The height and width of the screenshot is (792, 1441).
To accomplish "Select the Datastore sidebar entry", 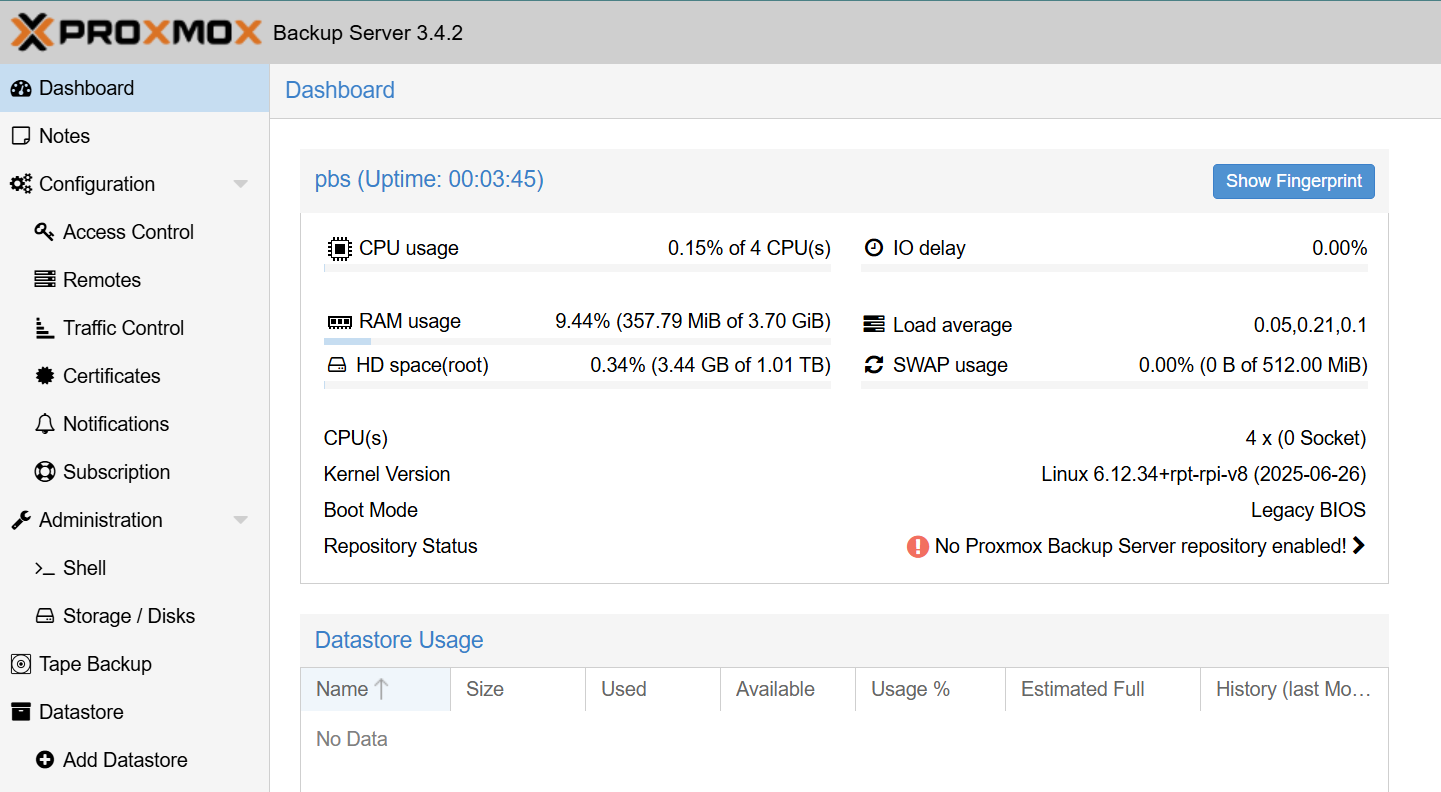I will 134,712.
